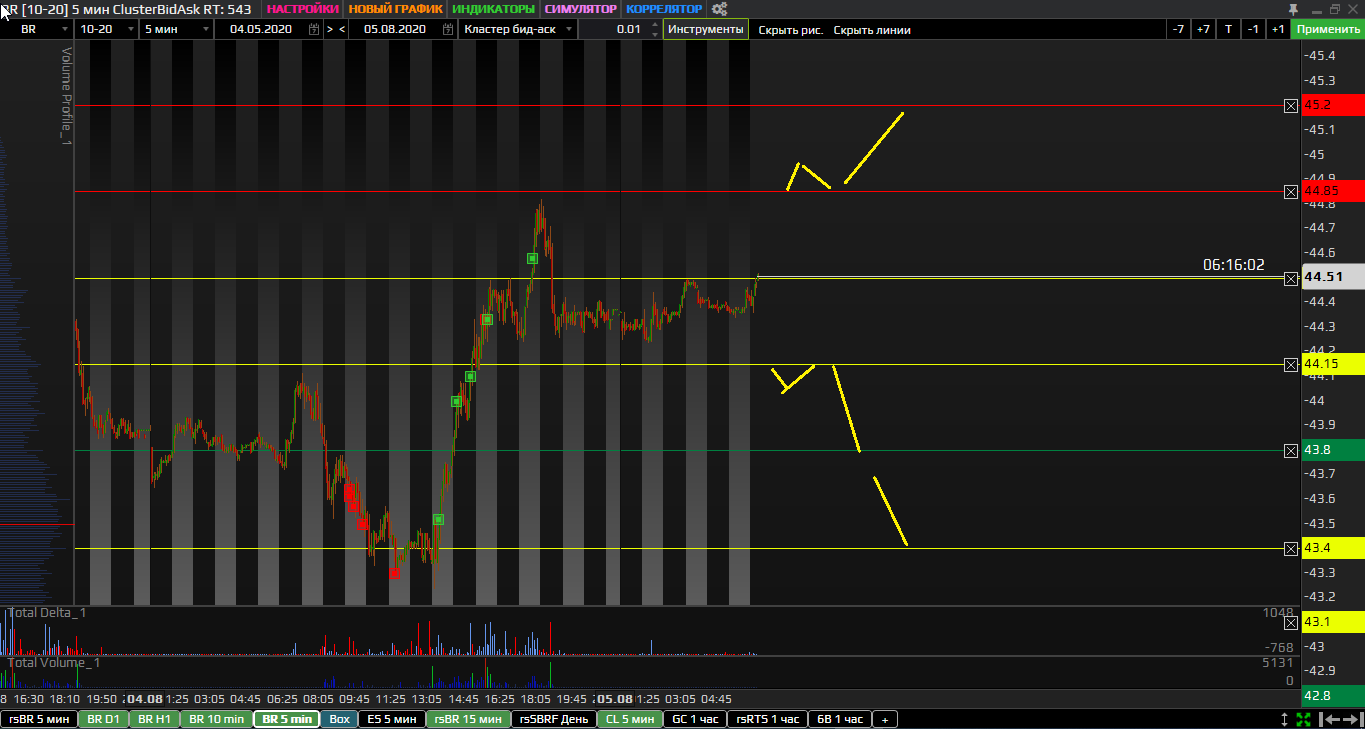Open the 5 мин timeframe dropdown

tap(206, 29)
